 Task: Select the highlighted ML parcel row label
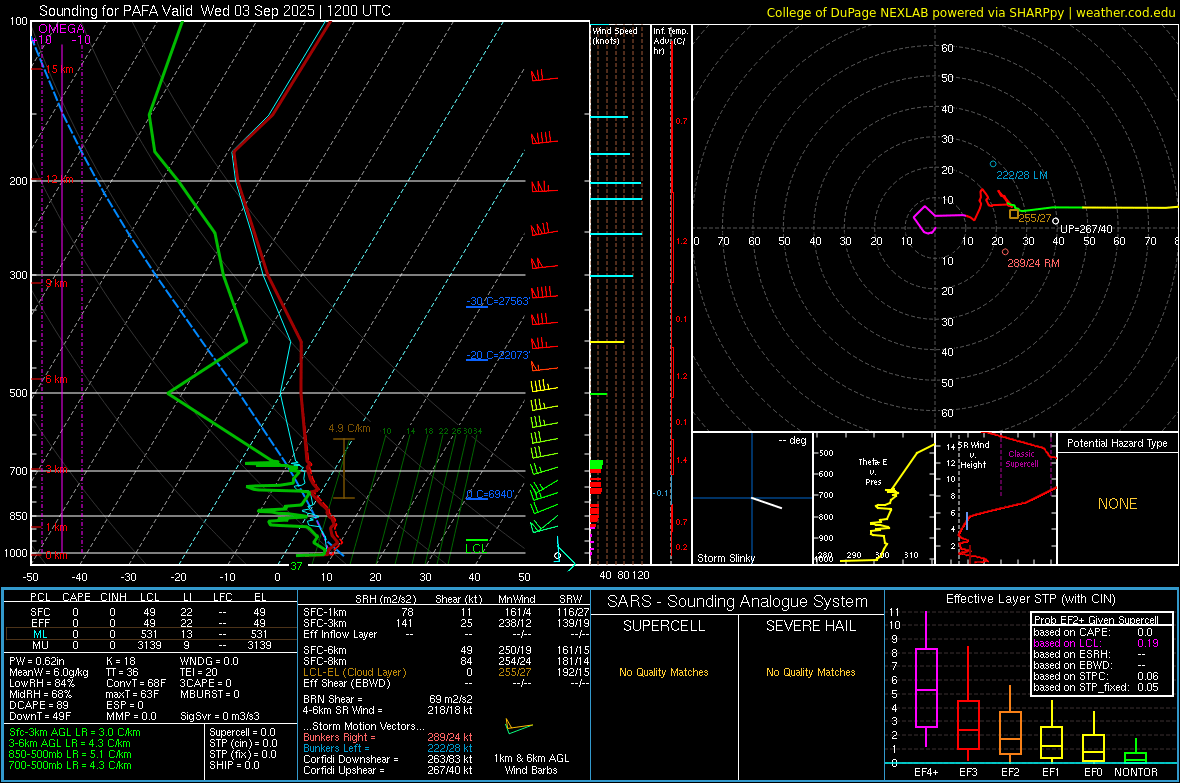coord(40,634)
